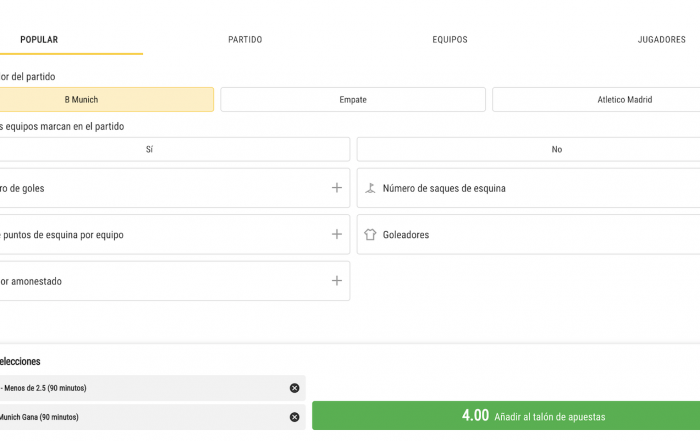The width and height of the screenshot is (700, 441).
Task: Expand goals section with plus icon
Action: [x=337, y=188]
